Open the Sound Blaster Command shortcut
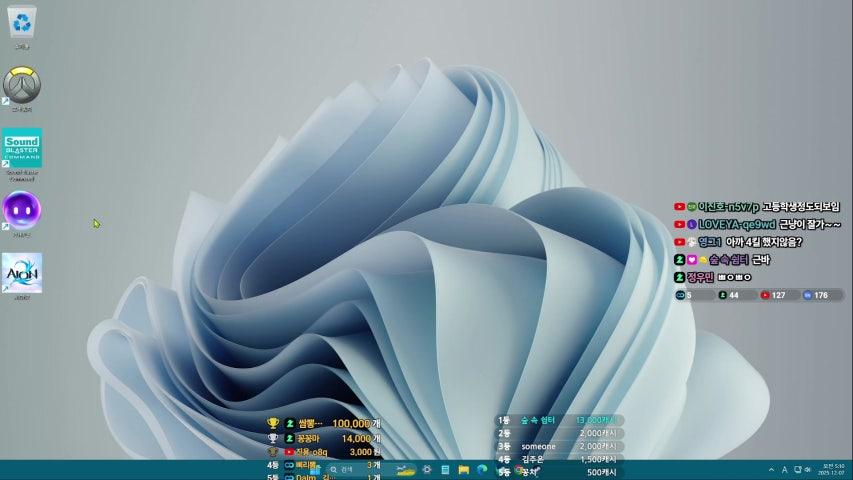Screen dimensions: 853x480 22,154
